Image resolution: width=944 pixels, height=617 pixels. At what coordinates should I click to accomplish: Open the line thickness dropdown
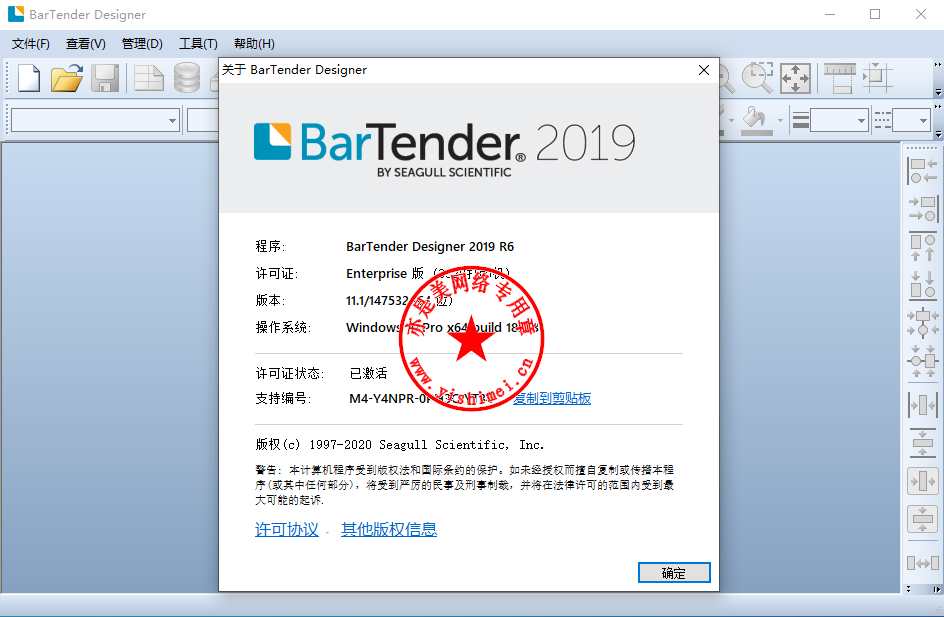pyautogui.click(x=862, y=120)
